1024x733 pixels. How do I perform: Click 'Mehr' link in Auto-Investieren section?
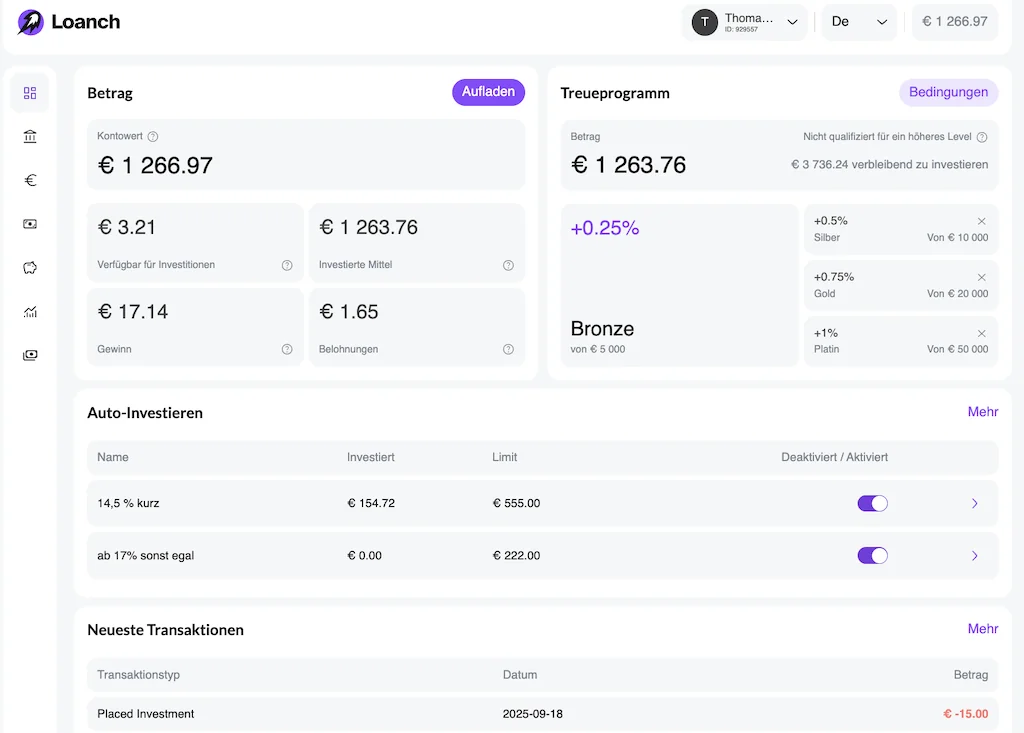click(x=982, y=412)
